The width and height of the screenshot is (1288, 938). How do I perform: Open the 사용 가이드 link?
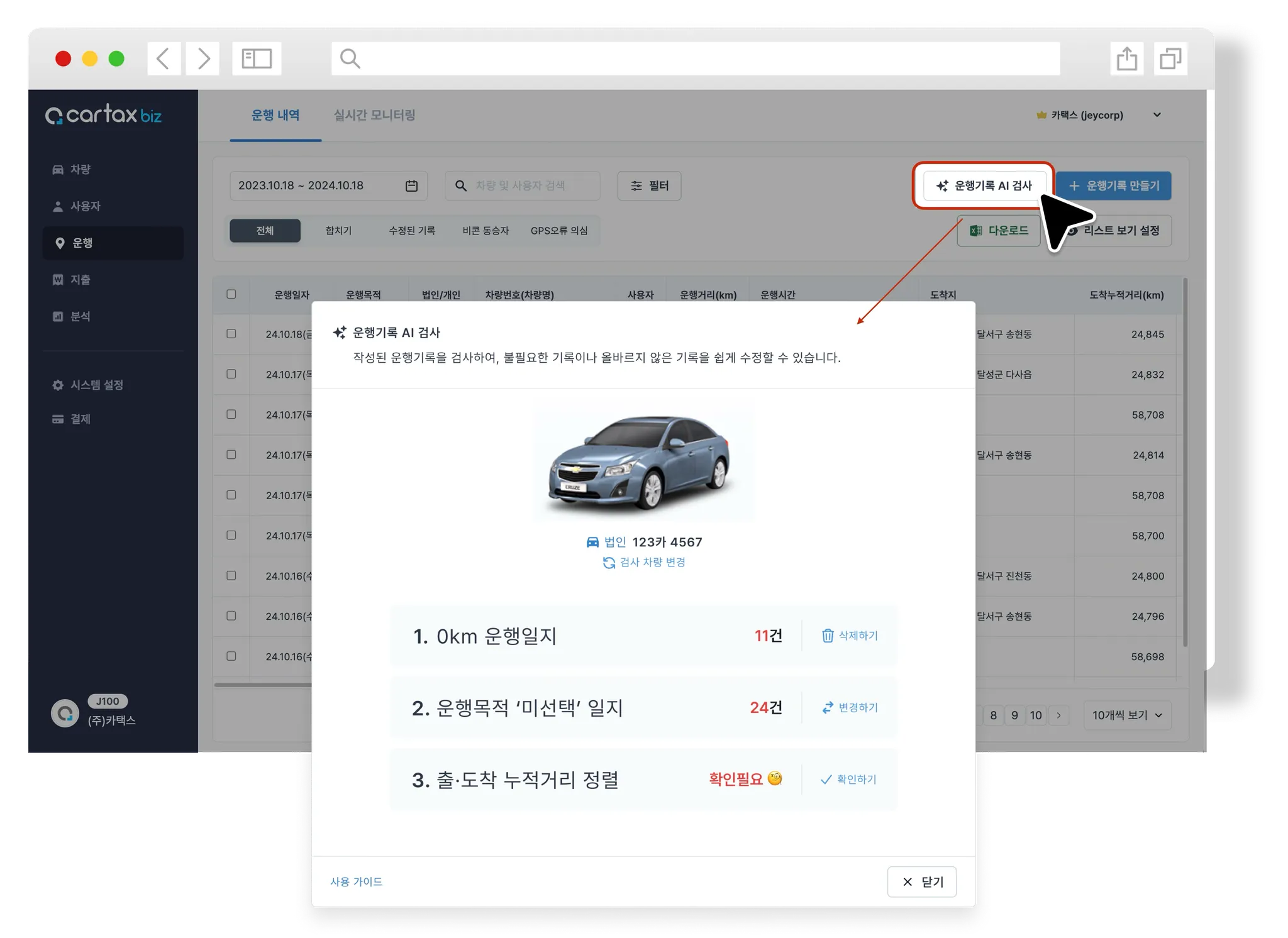(x=357, y=881)
